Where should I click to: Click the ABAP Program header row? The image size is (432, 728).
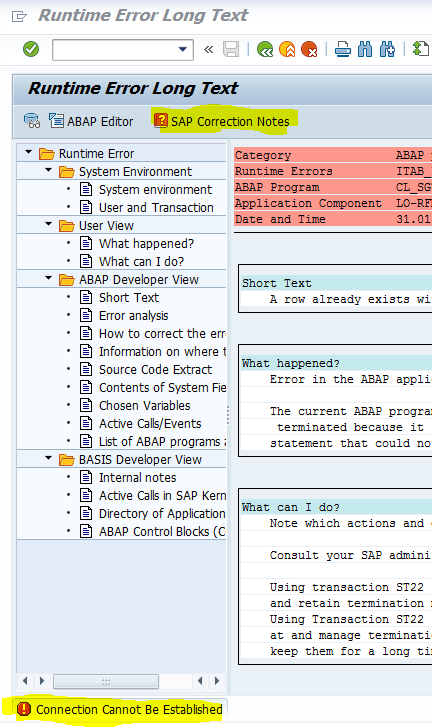(x=333, y=187)
